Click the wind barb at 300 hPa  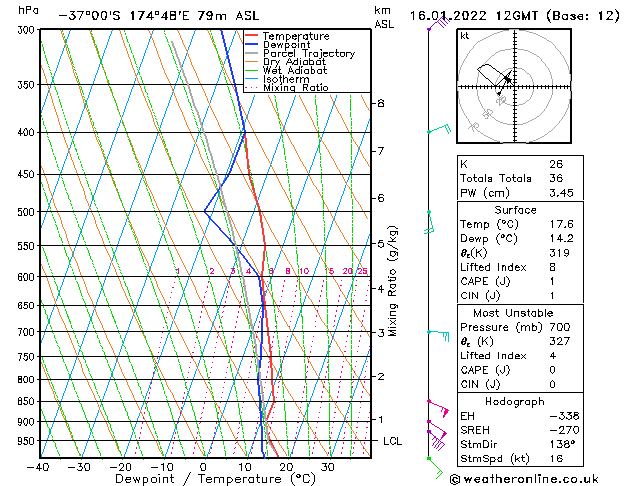click(x=438, y=23)
